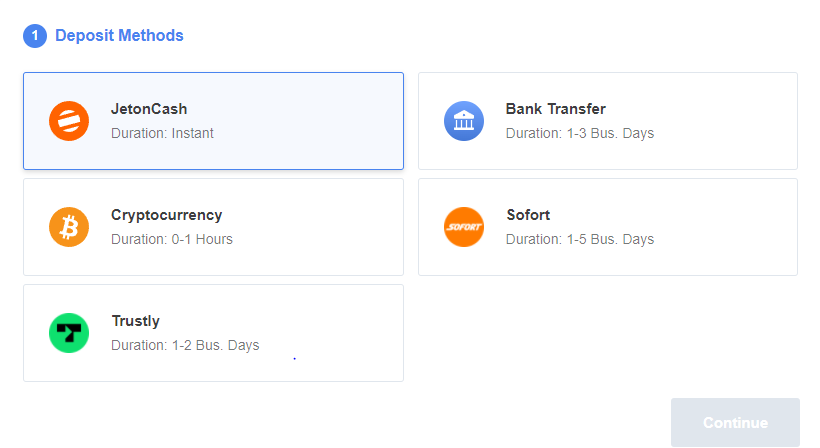Click 'Duration: 1-2 Bus. Days' text
820x448 pixels.
pos(185,346)
